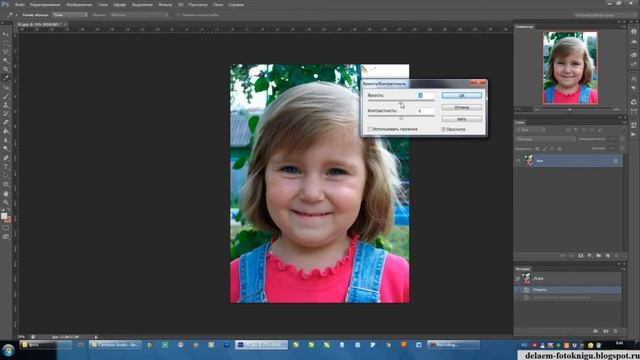Select the Path Selection tool
This screenshot has height=360, width=640.
point(6,176)
